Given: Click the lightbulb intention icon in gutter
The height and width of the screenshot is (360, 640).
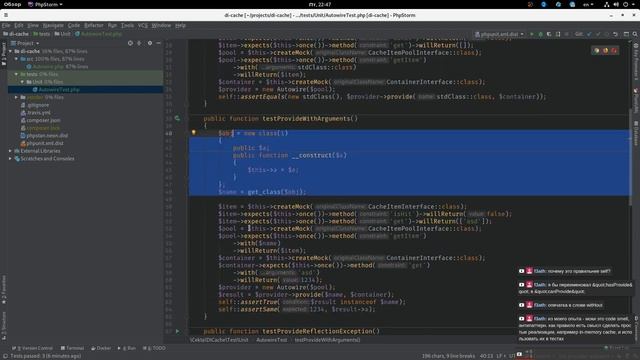Looking at the screenshot, I should (x=194, y=133).
